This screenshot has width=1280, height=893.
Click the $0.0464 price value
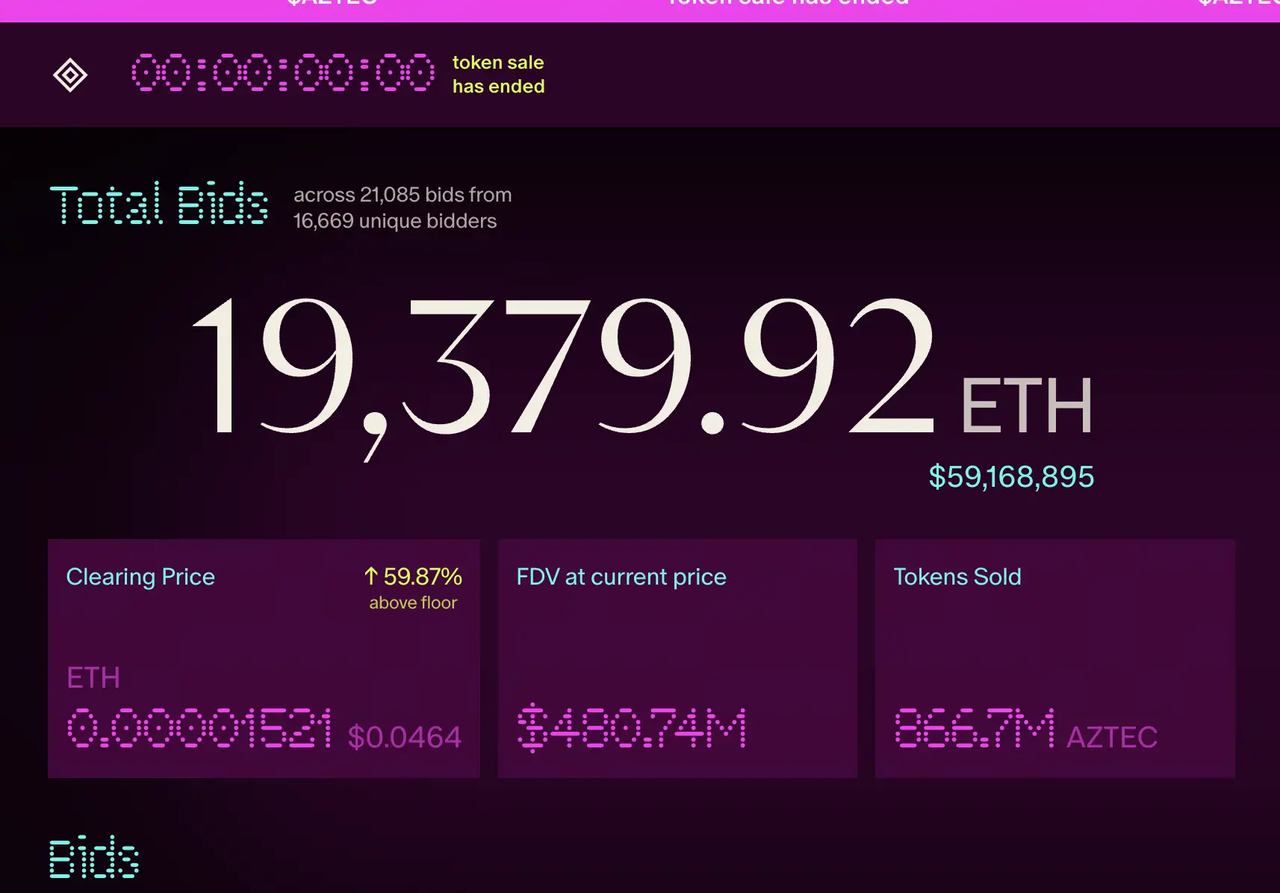click(405, 738)
